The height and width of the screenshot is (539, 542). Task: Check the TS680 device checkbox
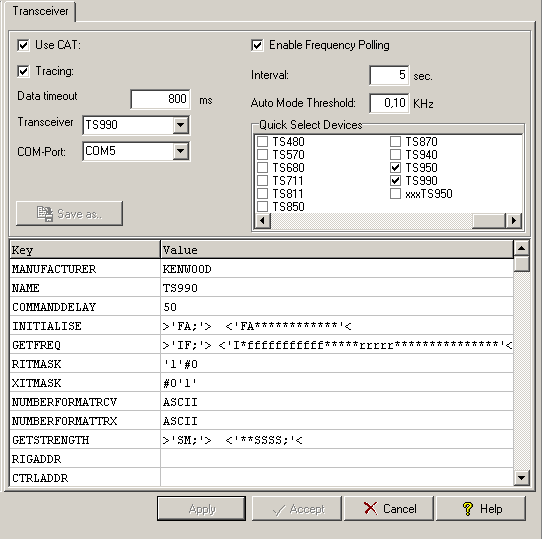(262, 167)
